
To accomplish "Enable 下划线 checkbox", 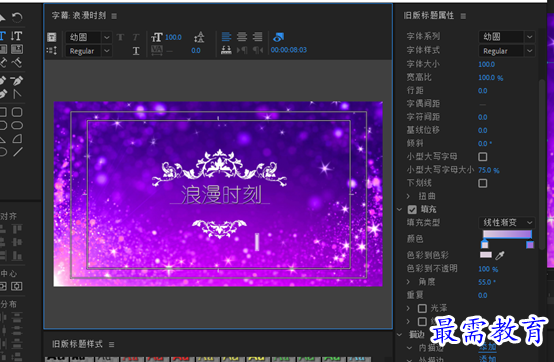I will coord(483,183).
